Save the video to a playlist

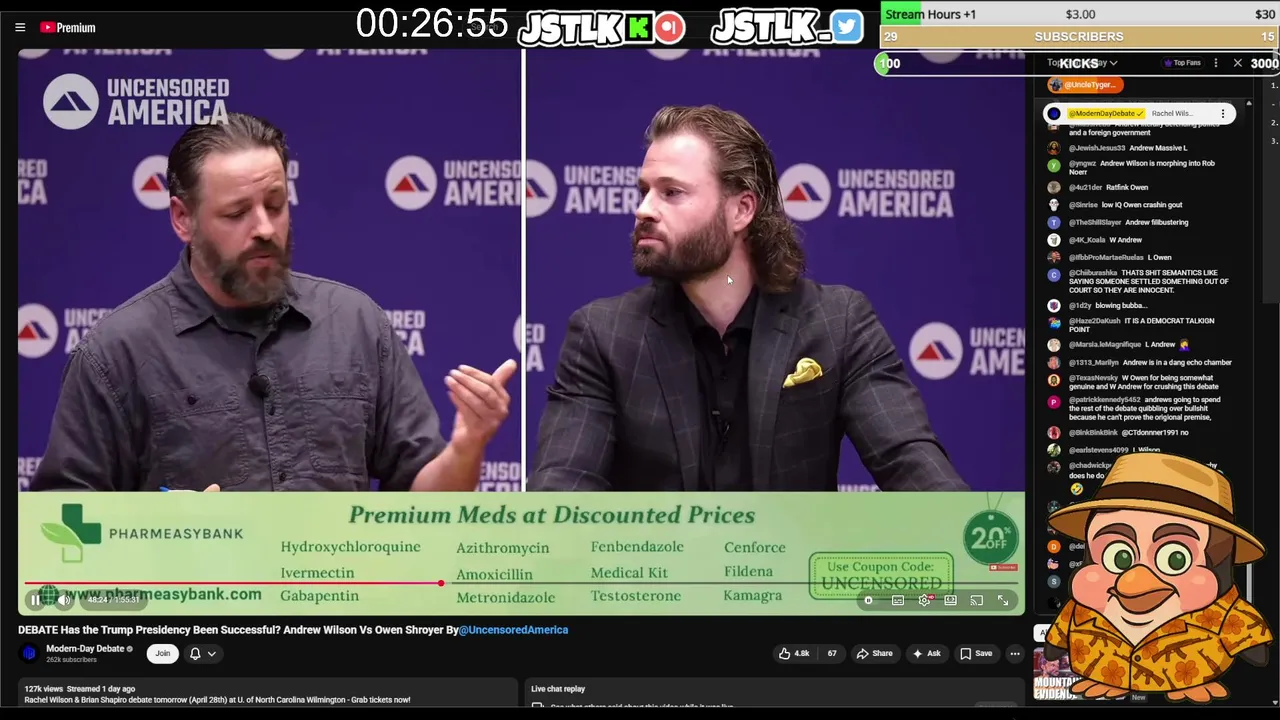pyautogui.click(x=976, y=653)
